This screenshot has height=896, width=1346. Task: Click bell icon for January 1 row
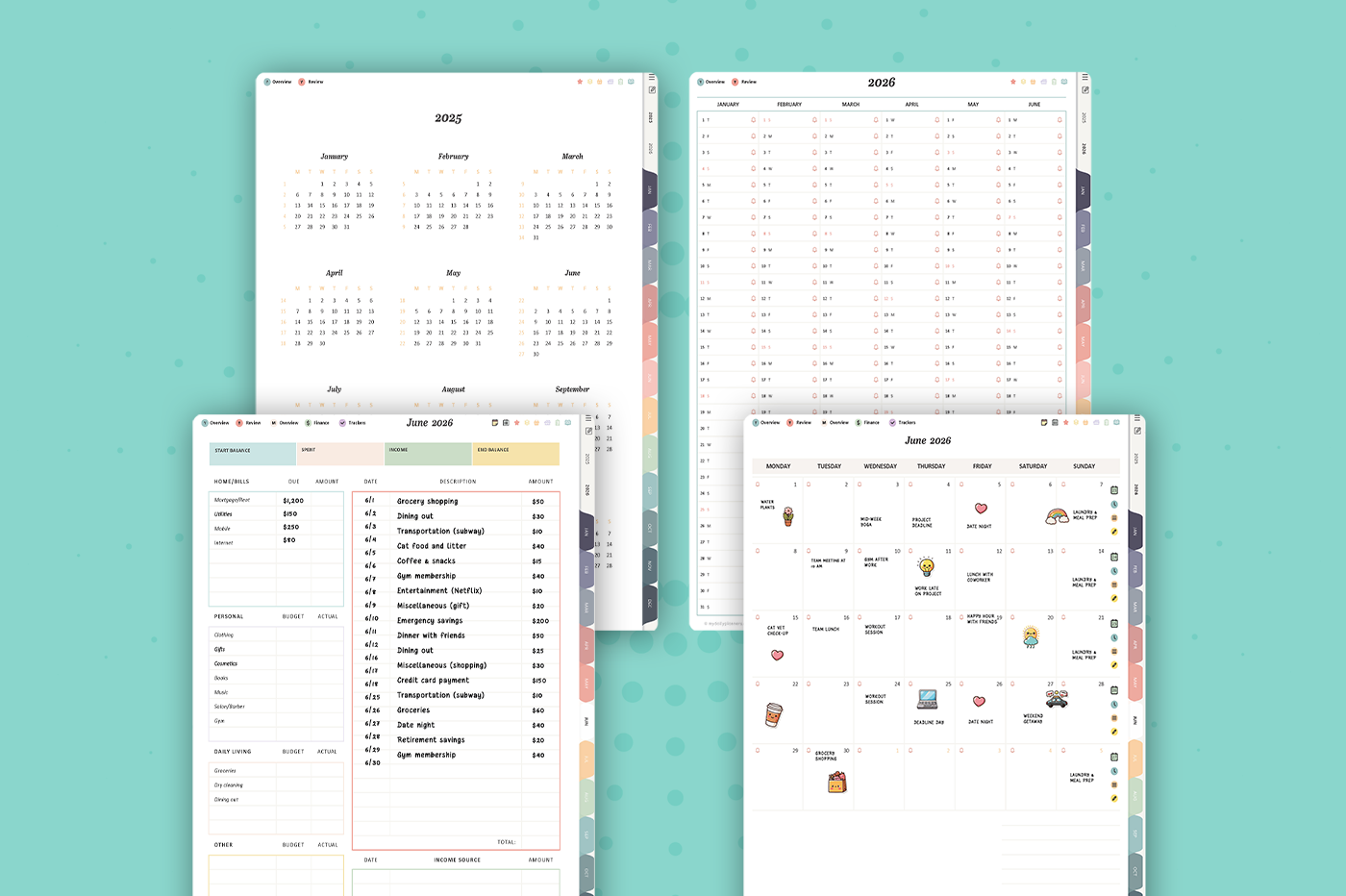[753, 120]
